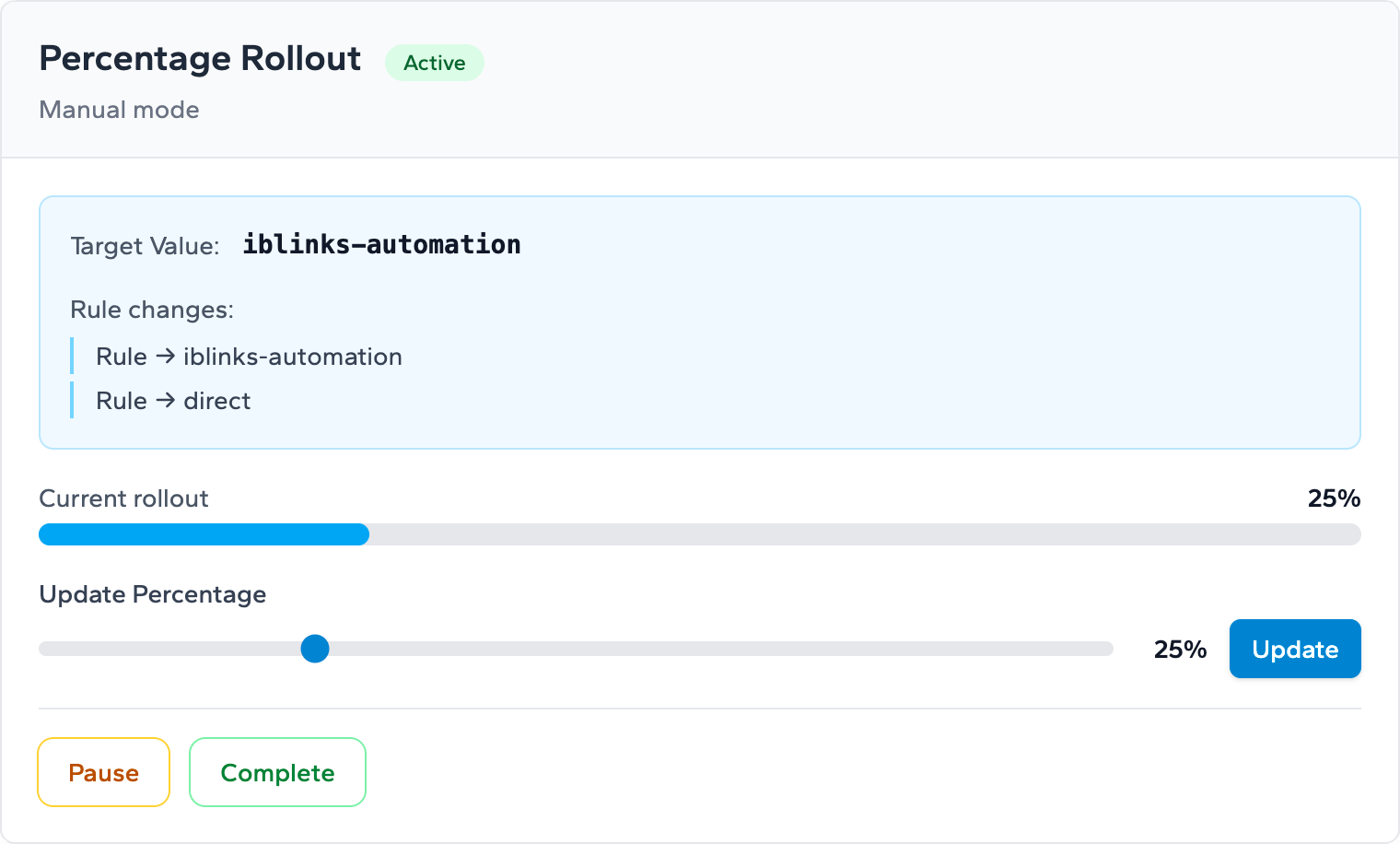
Task: Click the Rule → direct entry
Action: coord(172,400)
